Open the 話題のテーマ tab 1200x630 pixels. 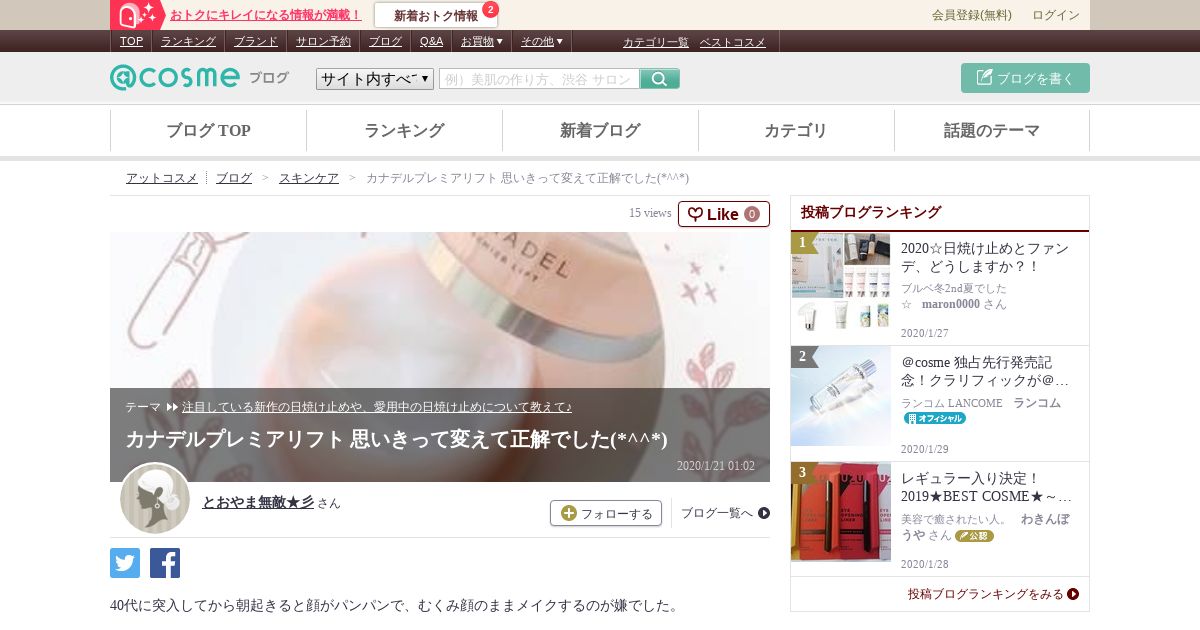pos(992,130)
